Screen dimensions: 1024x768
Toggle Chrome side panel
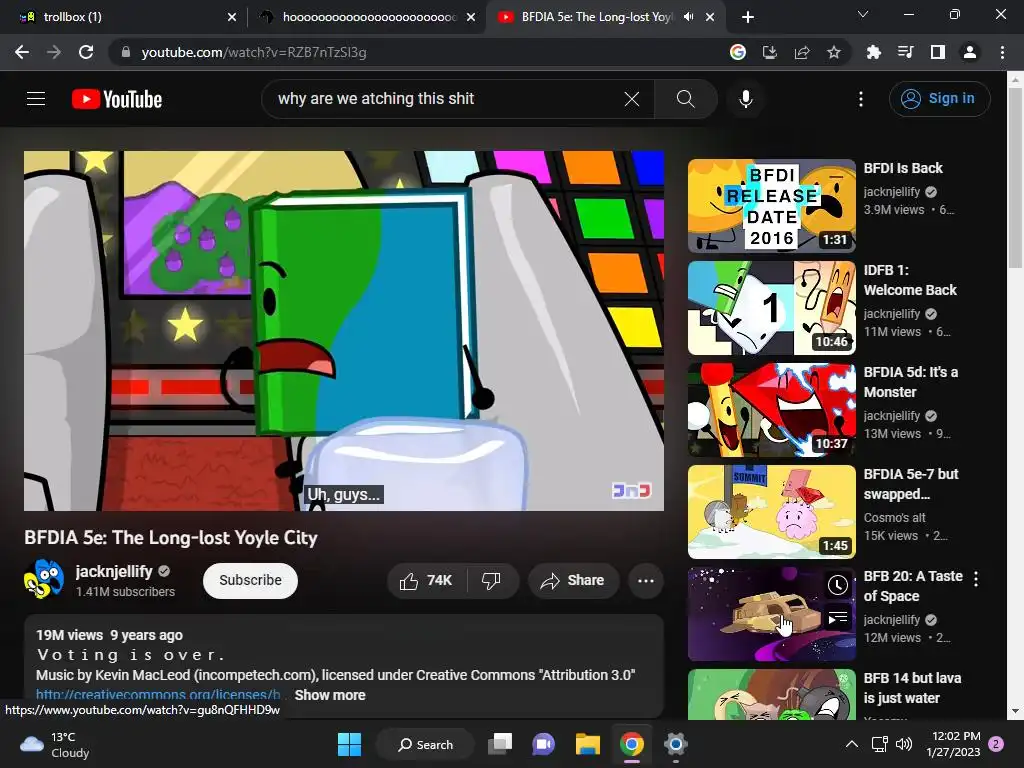tap(938, 52)
